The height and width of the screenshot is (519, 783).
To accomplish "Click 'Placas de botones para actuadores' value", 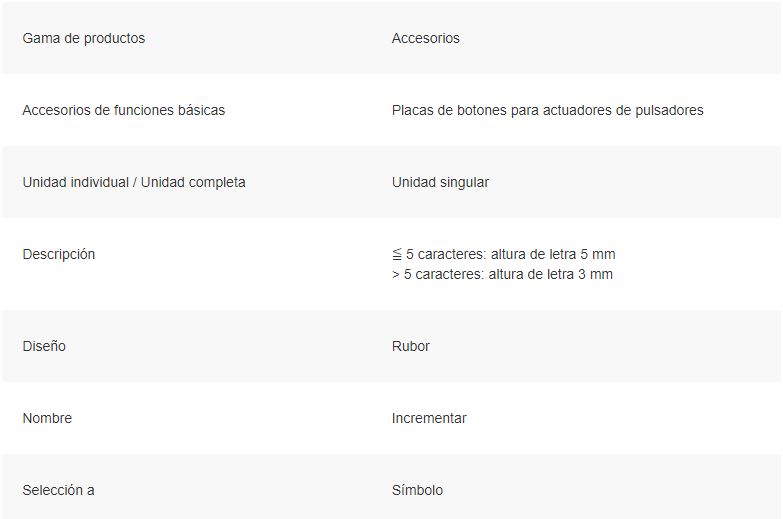I will pyautogui.click(x=547, y=110).
